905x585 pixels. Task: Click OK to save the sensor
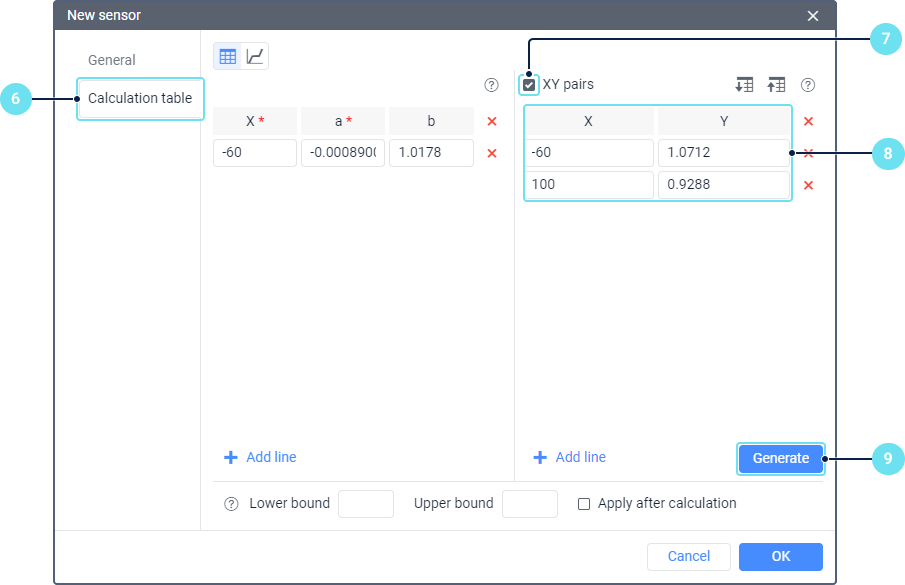click(780, 556)
